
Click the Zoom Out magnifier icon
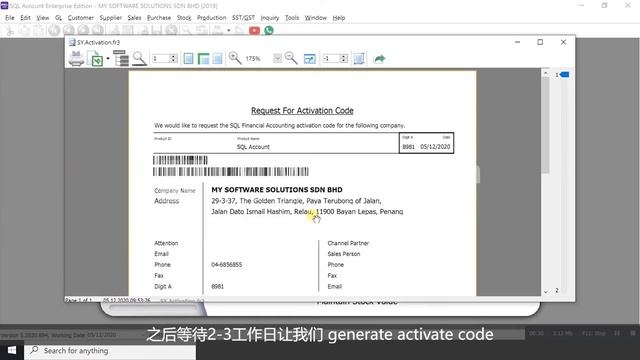click(291, 58)
